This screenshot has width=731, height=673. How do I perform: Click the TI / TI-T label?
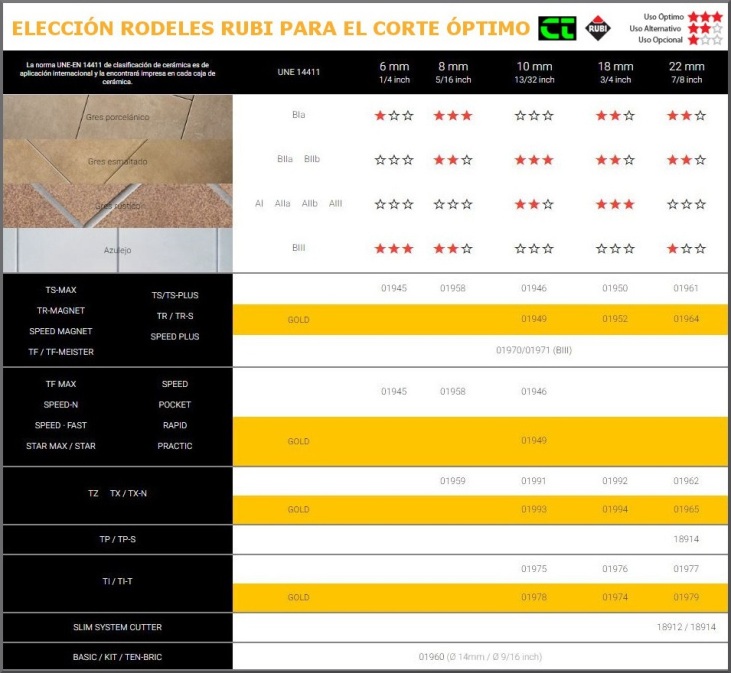point(117,581)
